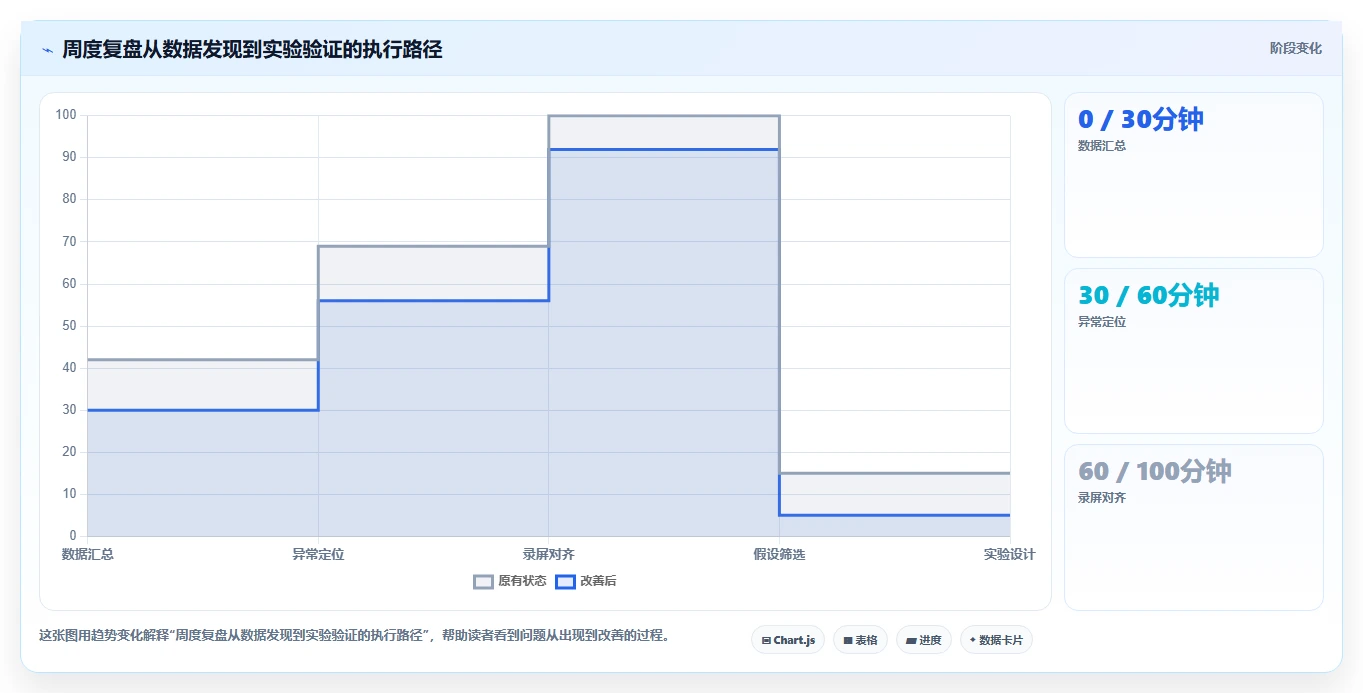The height and width of the screenshot is (693, 1363).
Task: Click the gray 原有状态 legend swatch
Action: pos(483,581)
